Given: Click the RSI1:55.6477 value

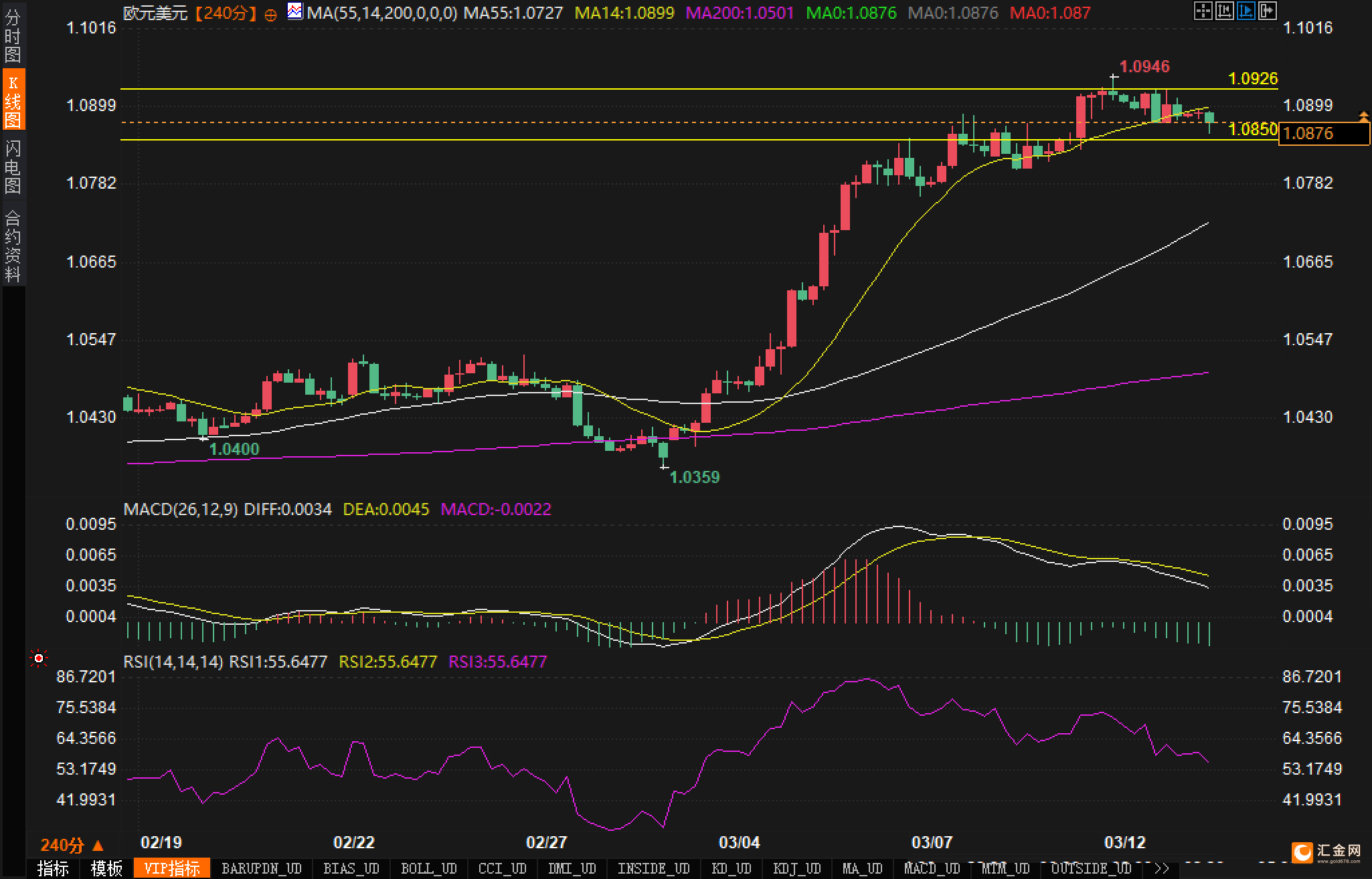Looking at the screenshot, I should point(278,662).
